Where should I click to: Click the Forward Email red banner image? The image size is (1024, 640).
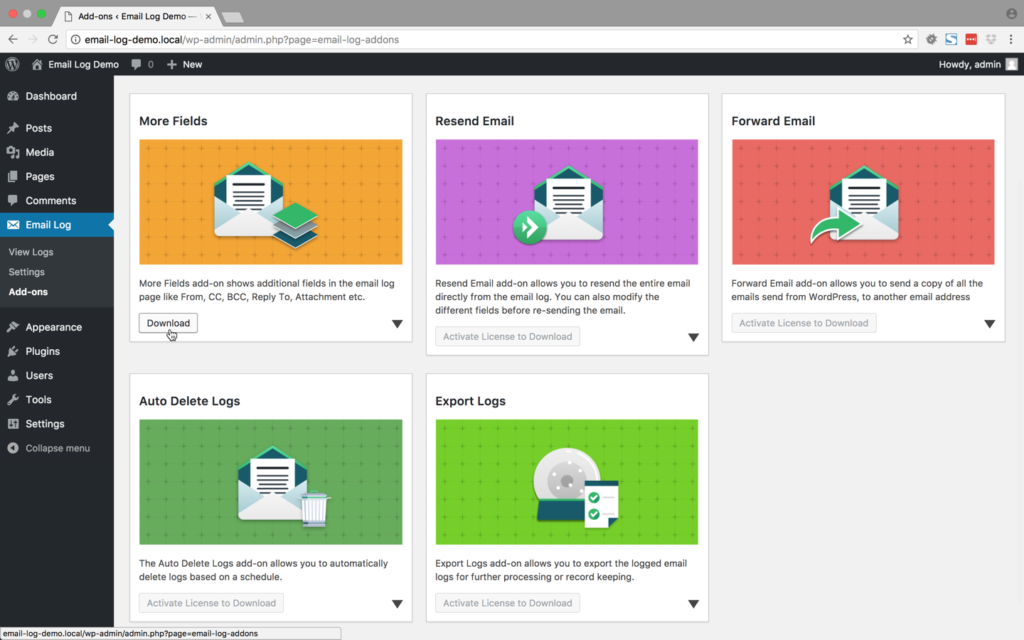point(863,202)
